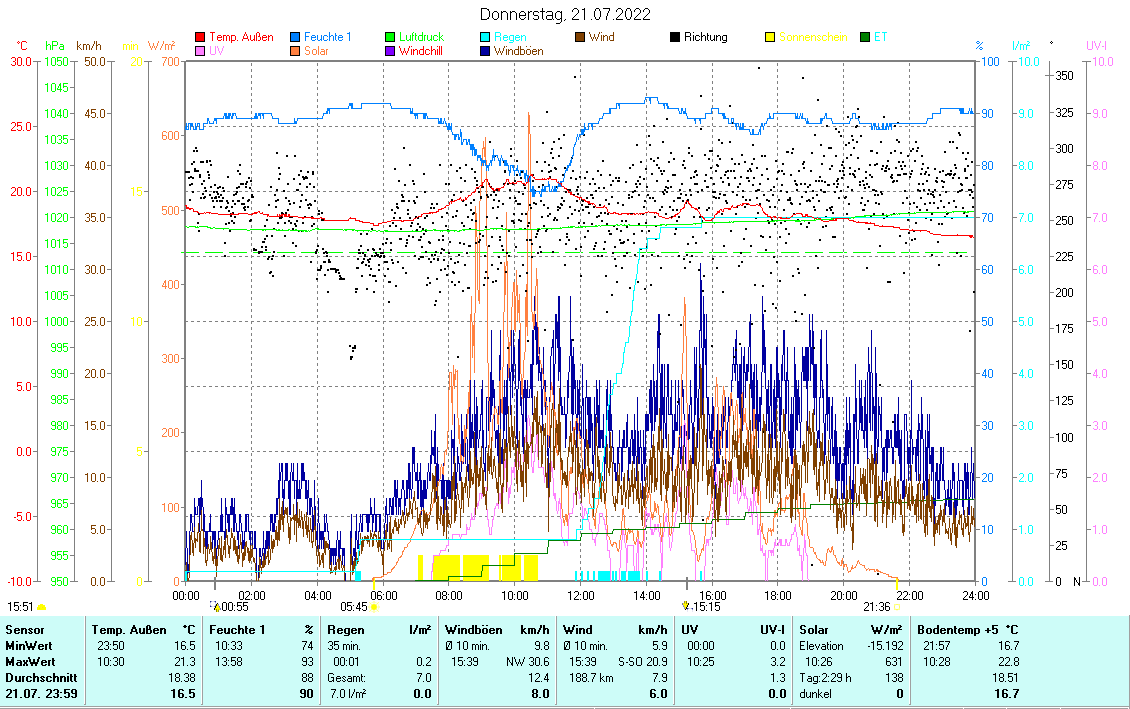Click the orange Solar legend square

tap(296, 51)
